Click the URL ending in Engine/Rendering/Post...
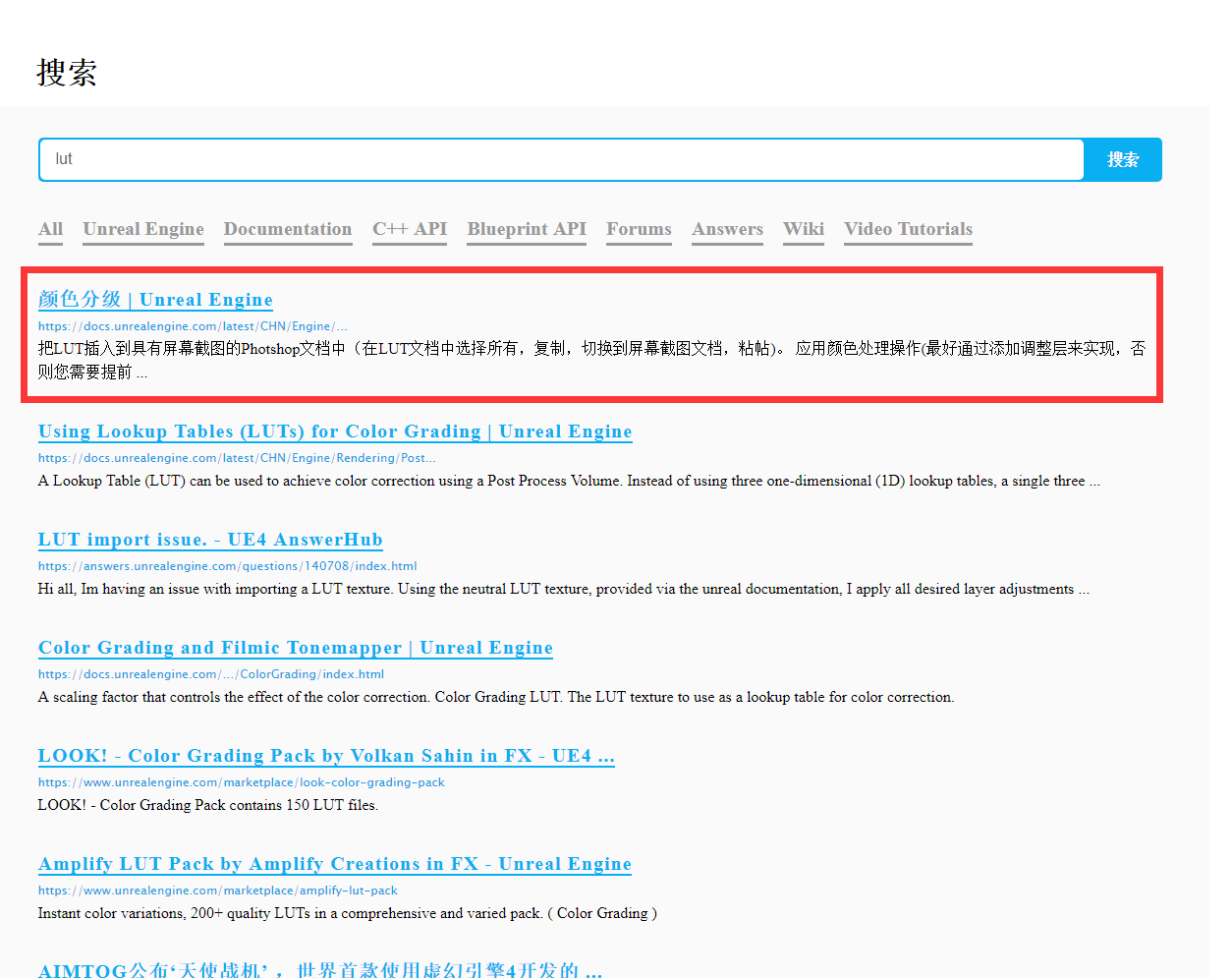This screenshot has height=978, width=1232. click(x=237, y=458)
